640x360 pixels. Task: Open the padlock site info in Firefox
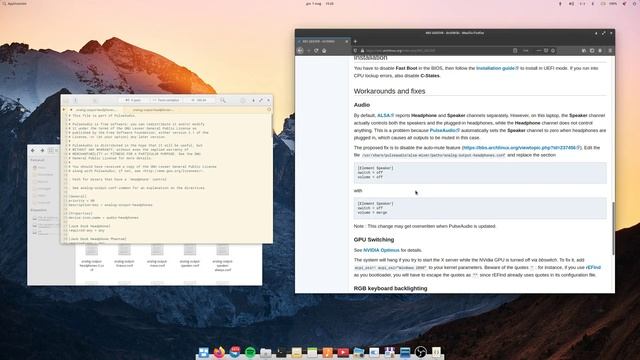[x=362, y=51]
